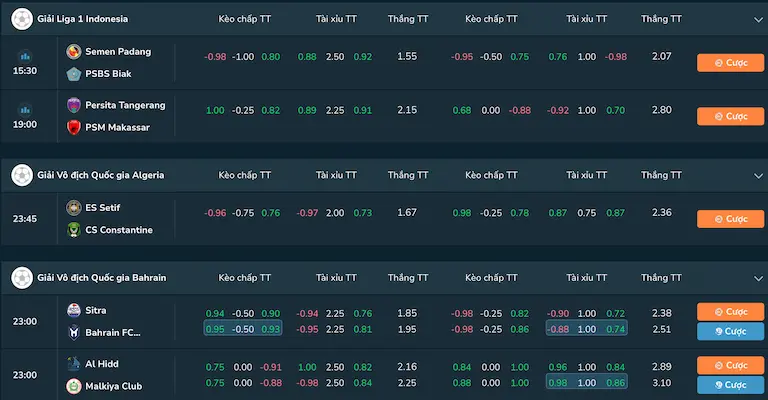Click the ES Setif team logo

pos(73,207)
